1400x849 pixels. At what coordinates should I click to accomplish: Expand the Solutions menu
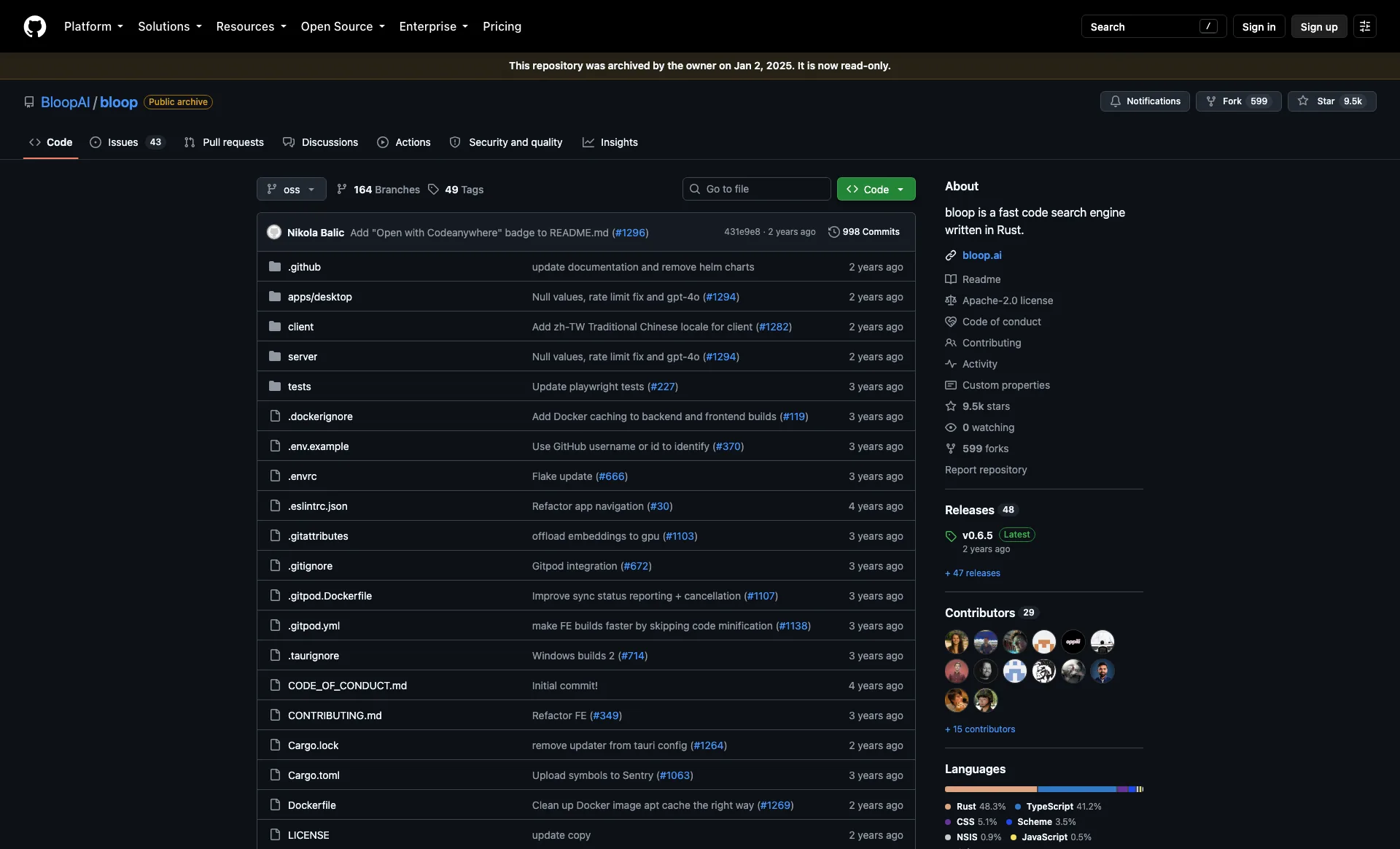click(x=170, y=26)
